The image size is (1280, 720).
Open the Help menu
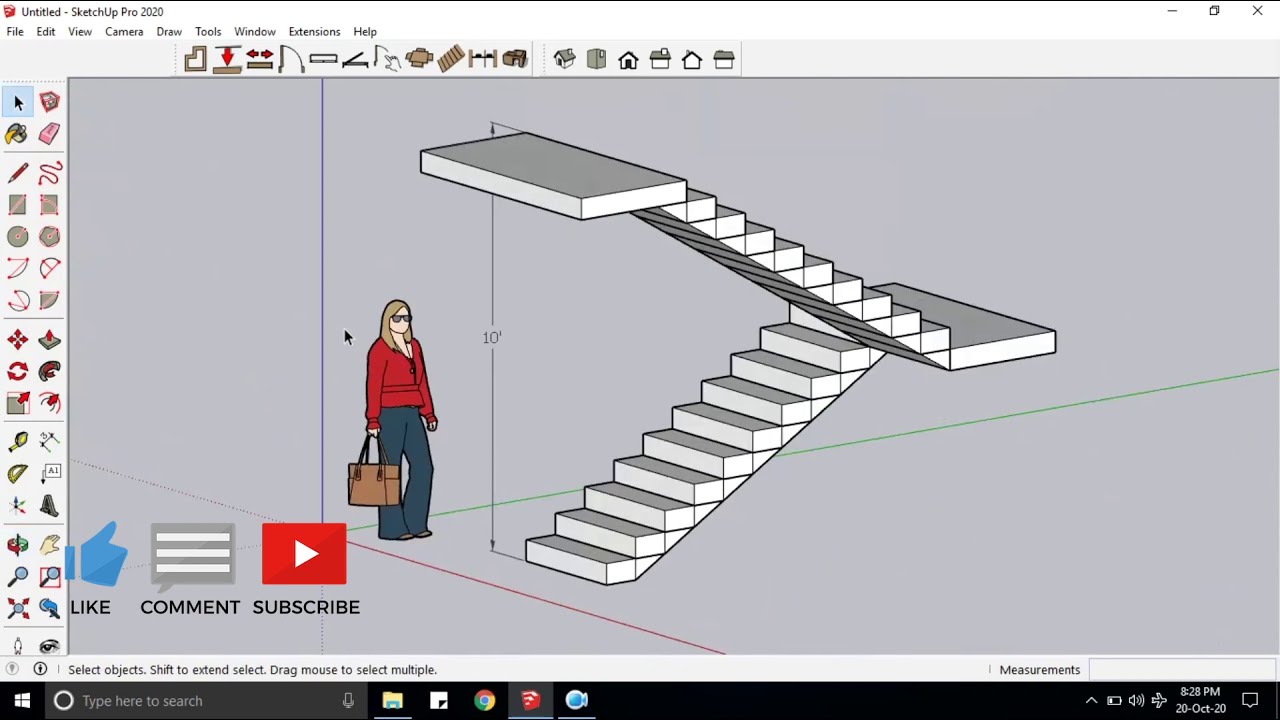tap(365, 32)
